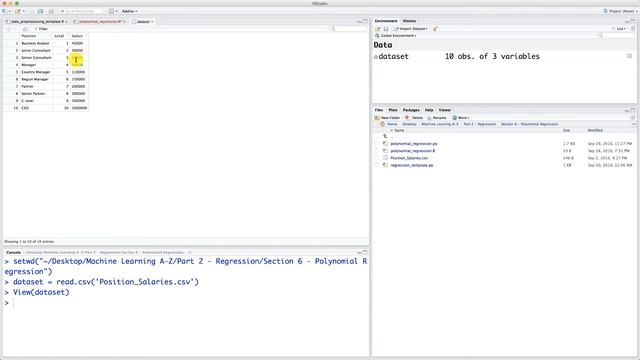
Task: Tick checkbox for polynomial_regression.R
Action: pyautogui.click(x=376, y=151)
